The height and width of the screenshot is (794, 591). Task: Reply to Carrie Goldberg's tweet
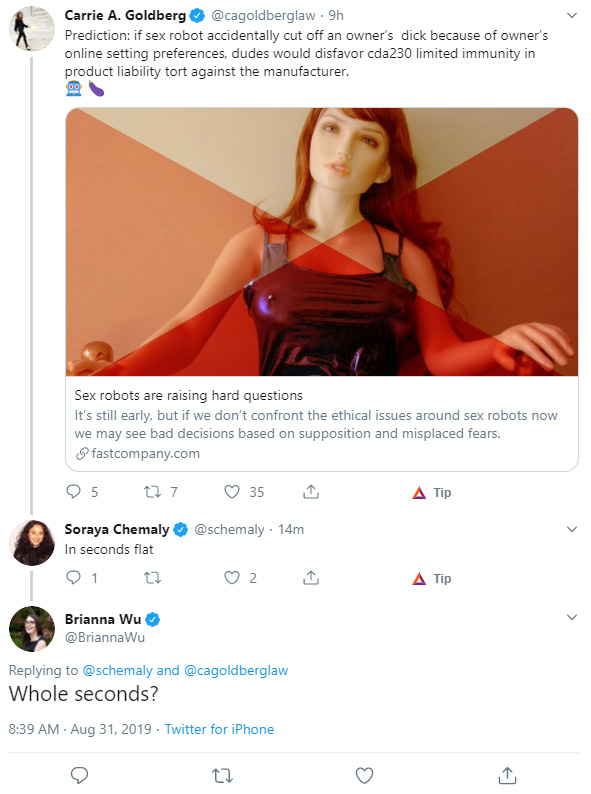point(74,492)
